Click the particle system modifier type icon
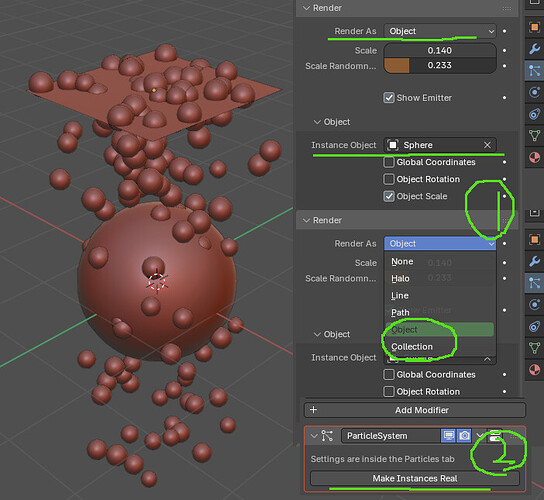The image size is (544, 500). pos(327,435)
